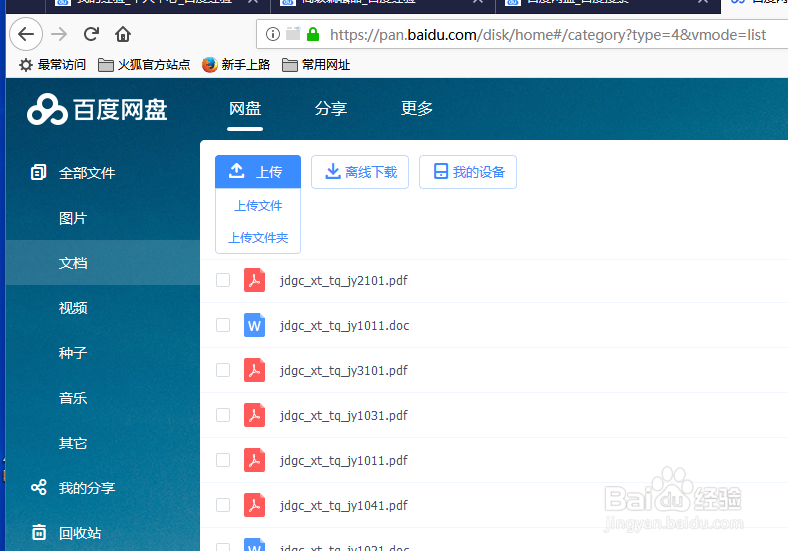The height and width of the screenshot is (551, 788).
Task: Click the Word icon of jdgc_xt_tq_jy1011.doc
Action: [254, 325]
